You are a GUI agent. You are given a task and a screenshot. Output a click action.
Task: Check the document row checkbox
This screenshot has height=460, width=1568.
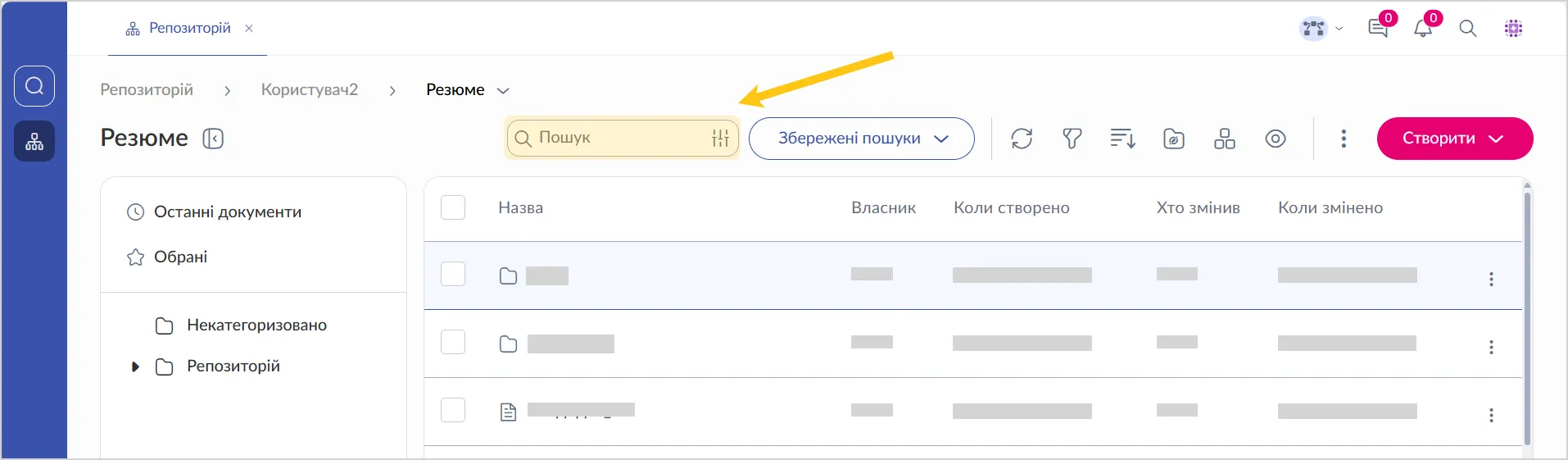(453, 410)
